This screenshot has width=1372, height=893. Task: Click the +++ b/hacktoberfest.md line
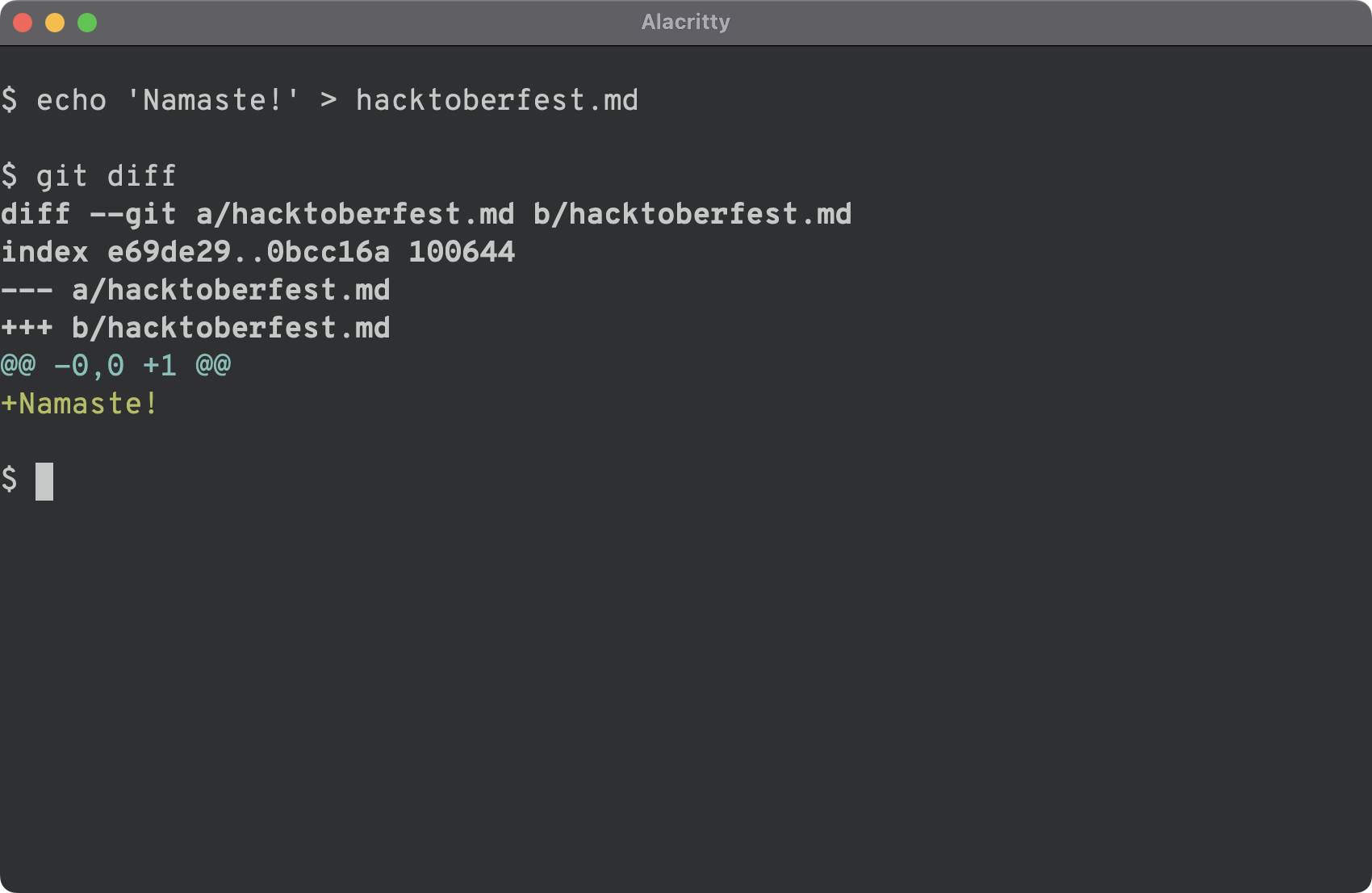tap(194, 326)
